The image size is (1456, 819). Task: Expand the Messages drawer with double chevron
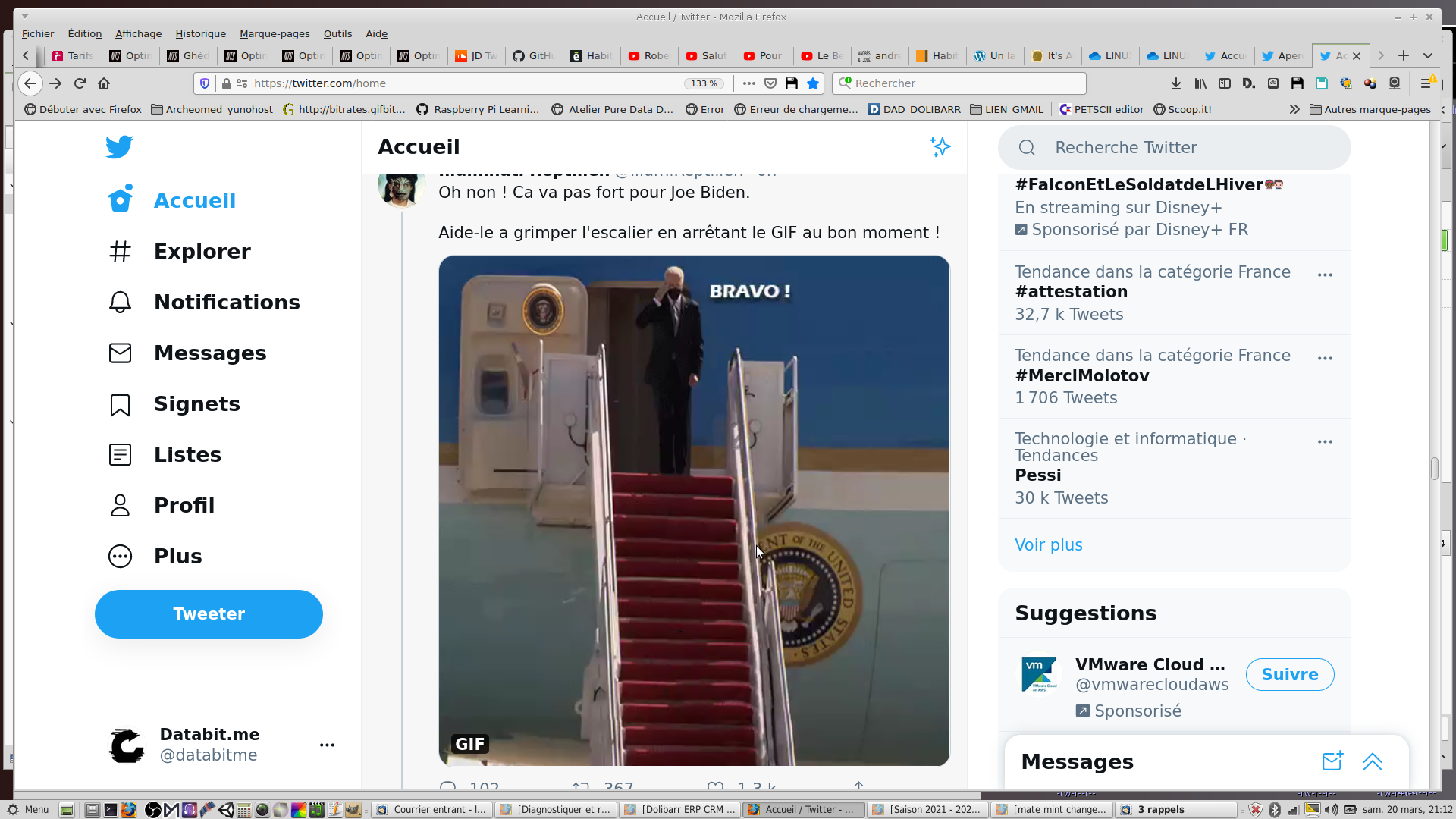1372,761
